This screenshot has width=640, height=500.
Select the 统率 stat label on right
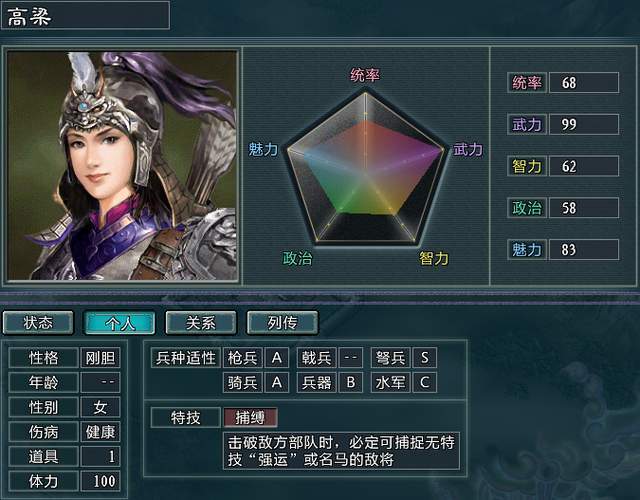click(527, 83)
